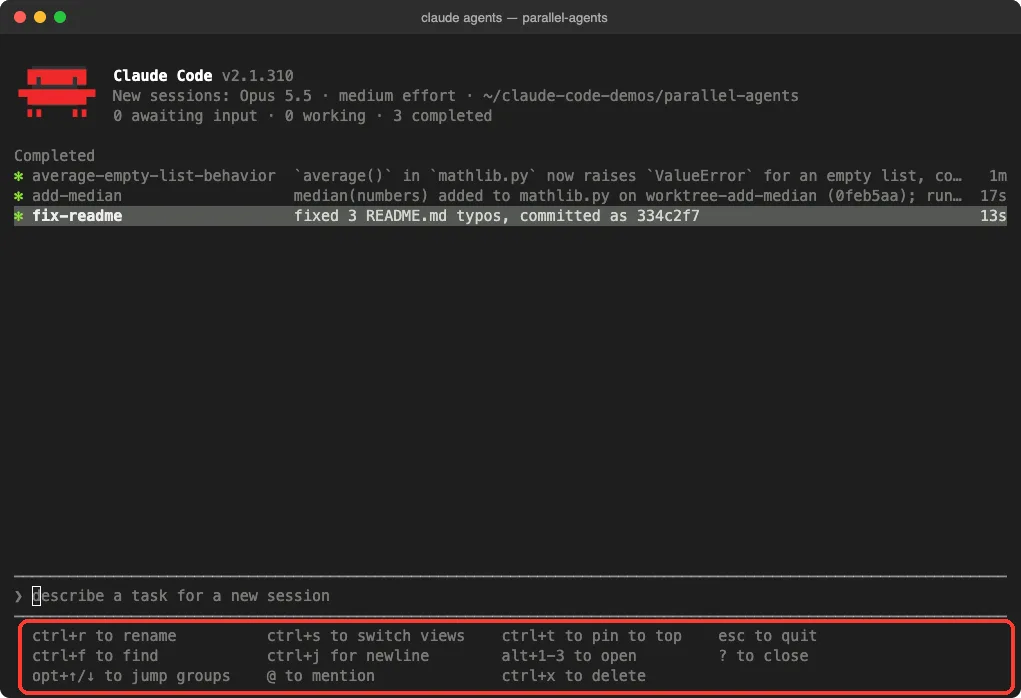Image resolution: width=1021 pixels, height=698 pixels.
Task: Click the 'Completed' group heading
Action: [x=54, y=156]
